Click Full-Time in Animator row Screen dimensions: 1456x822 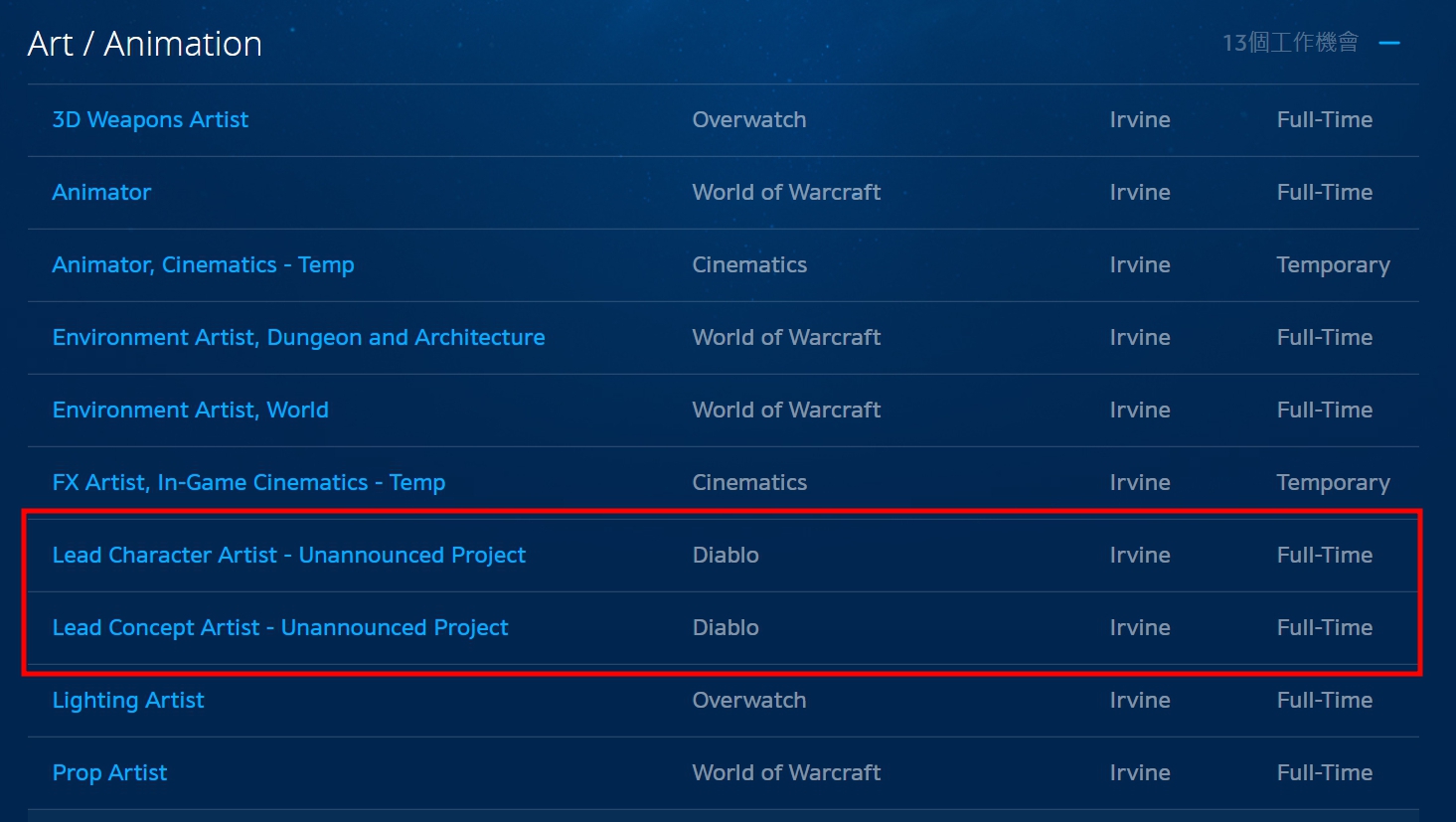click(1325, 192)
